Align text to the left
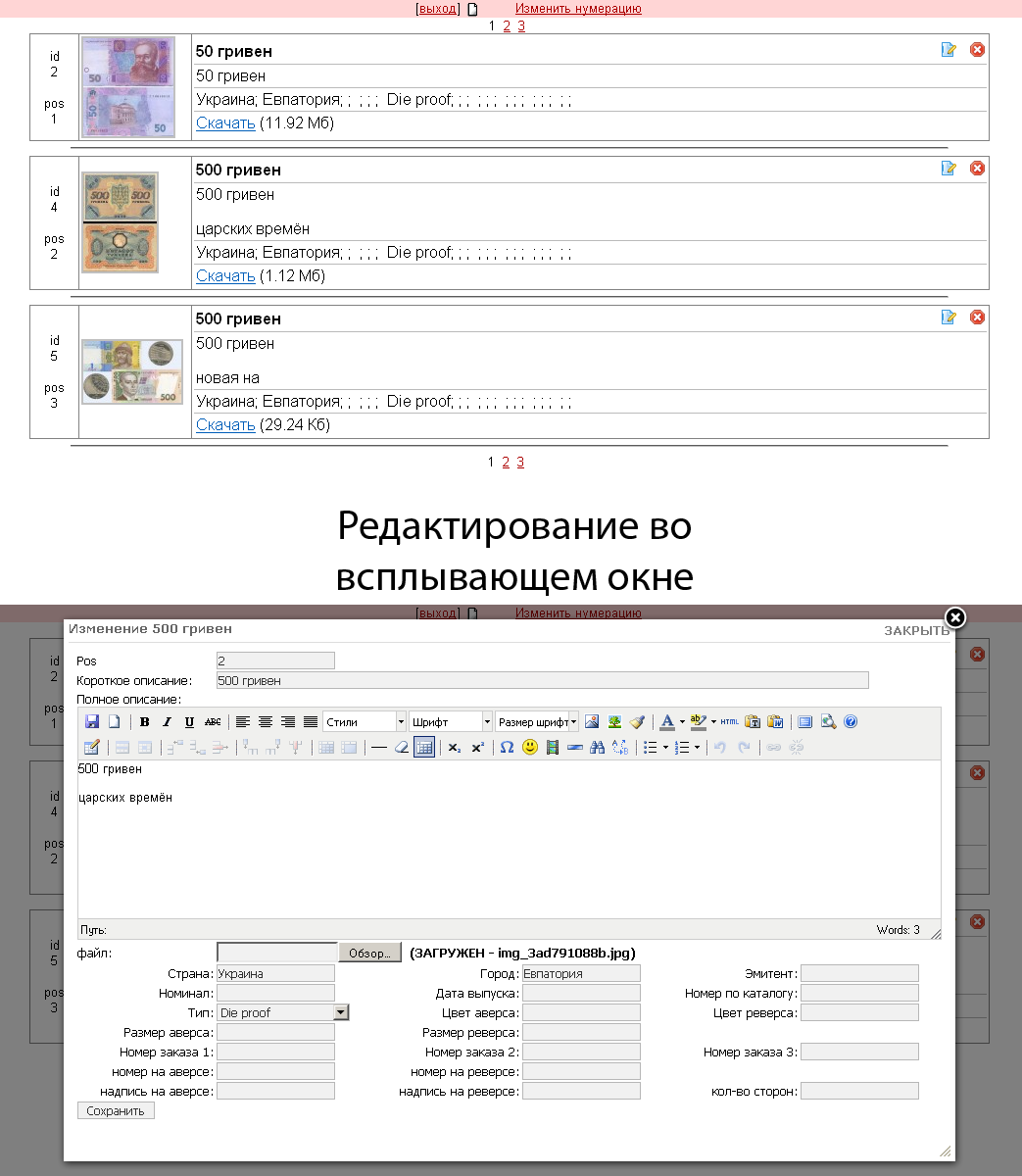 pyautogui.click(x=243, y=722)
